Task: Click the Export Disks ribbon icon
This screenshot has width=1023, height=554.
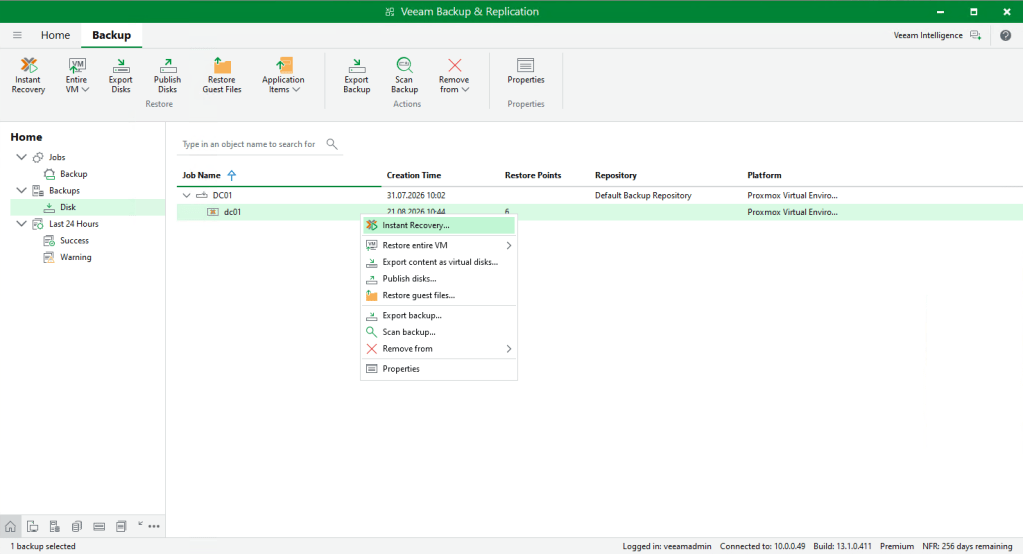Action: (x=121, y=76)
